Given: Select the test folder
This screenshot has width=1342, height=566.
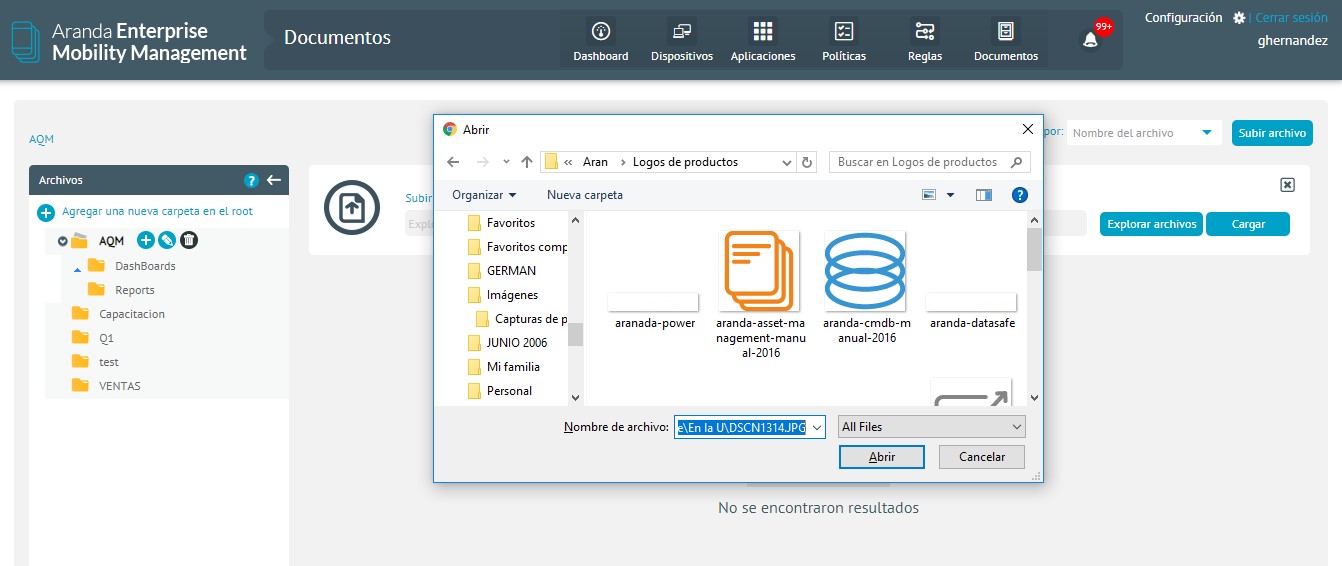Looking at the screenshot, I should [x=109, y=362].
